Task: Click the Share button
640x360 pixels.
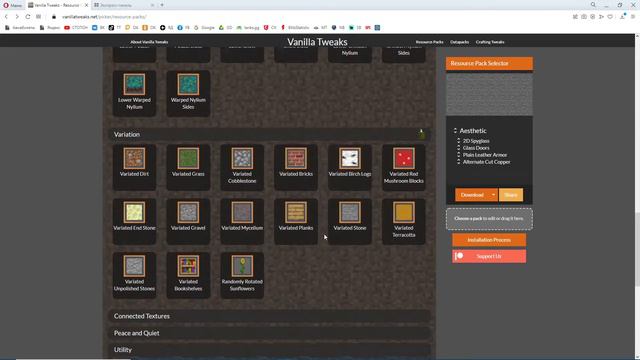Action: 511,195
